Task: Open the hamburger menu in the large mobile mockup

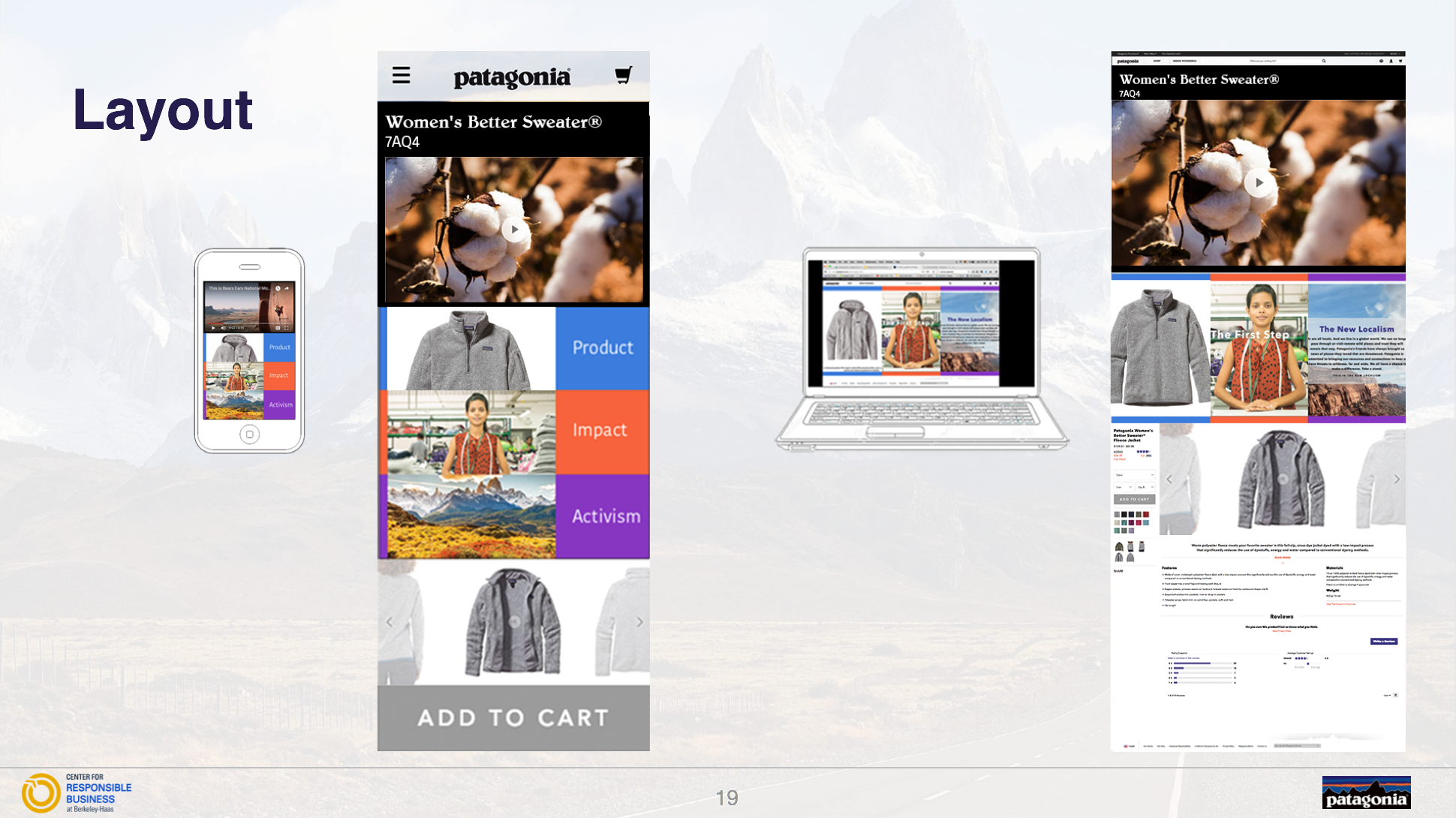Action: [x=401, y=75]
